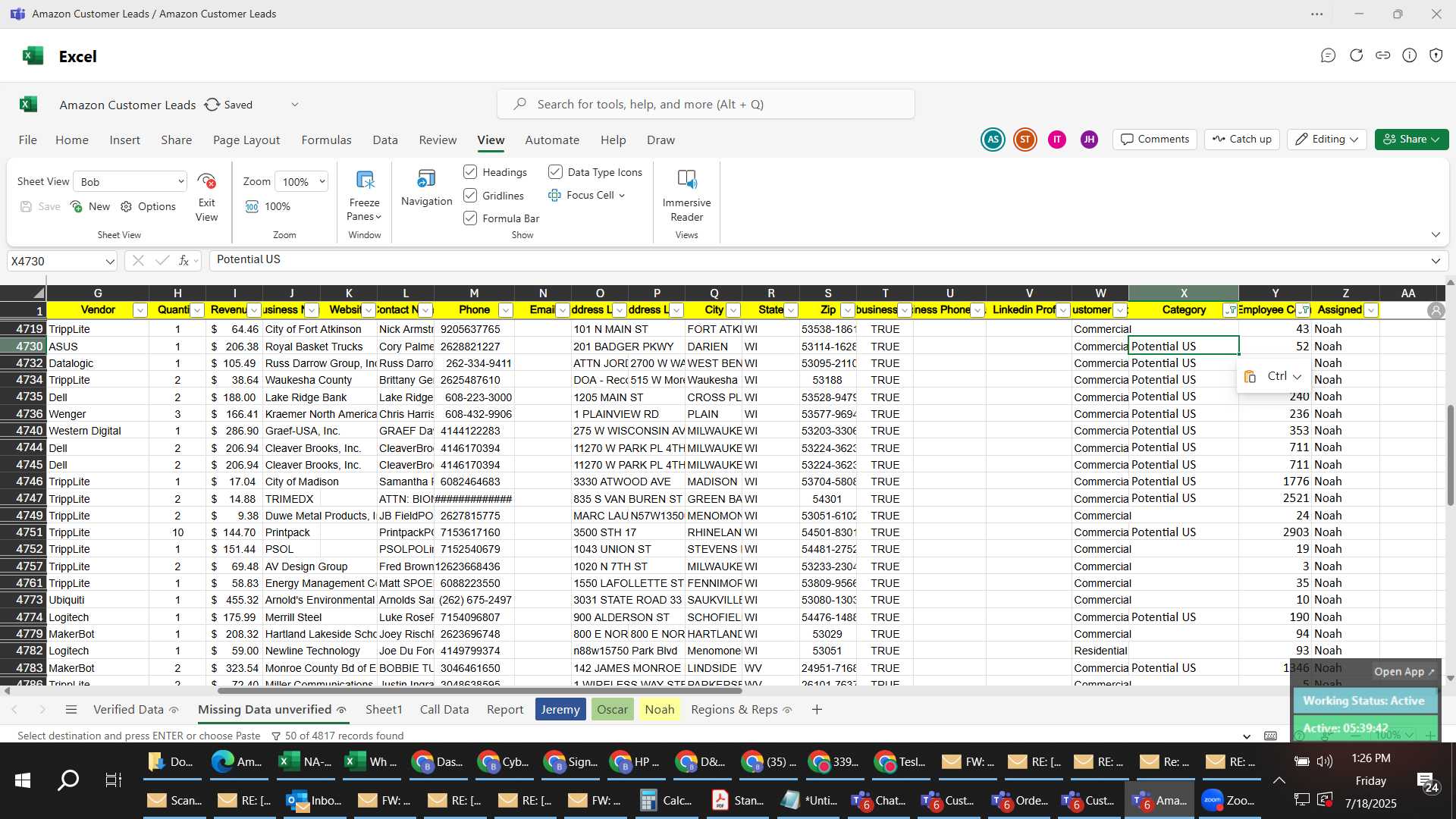The height and width of the screenshot is (819, 1456).
Task: Click the confirm formula checkmark icon
Action: pyautogui.click(x=162, y=261)
